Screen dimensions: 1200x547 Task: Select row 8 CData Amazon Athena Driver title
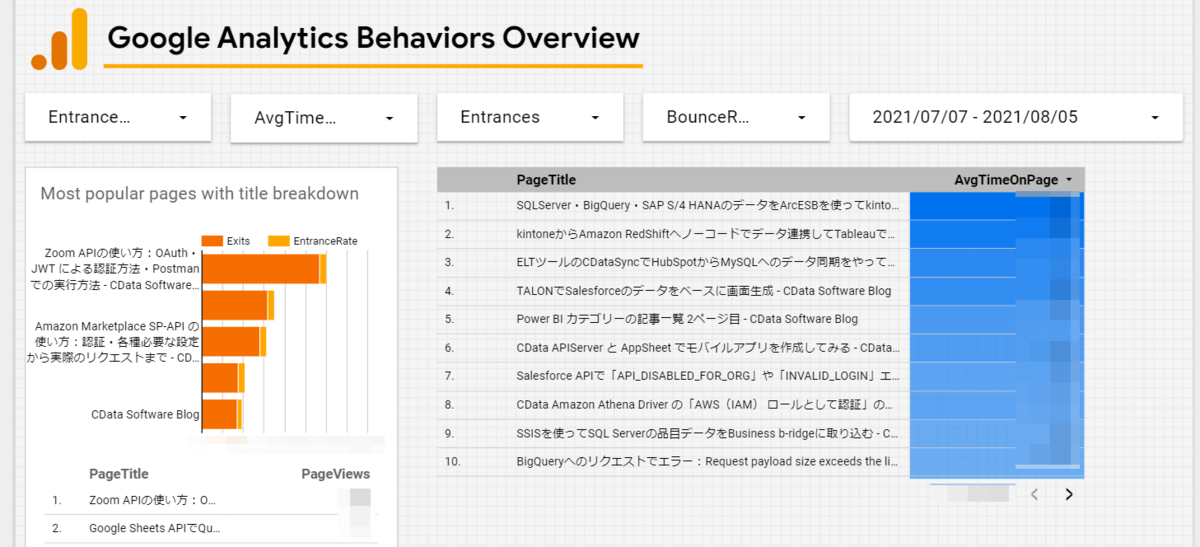pos(707,405)
